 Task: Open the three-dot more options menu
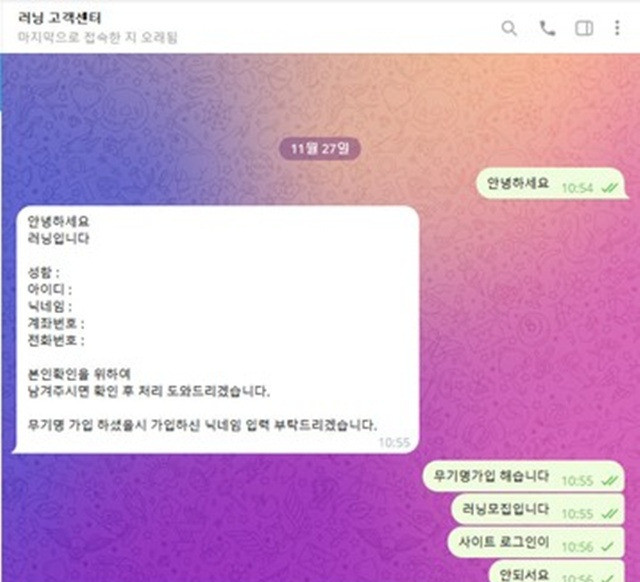(x=617, y=28)
